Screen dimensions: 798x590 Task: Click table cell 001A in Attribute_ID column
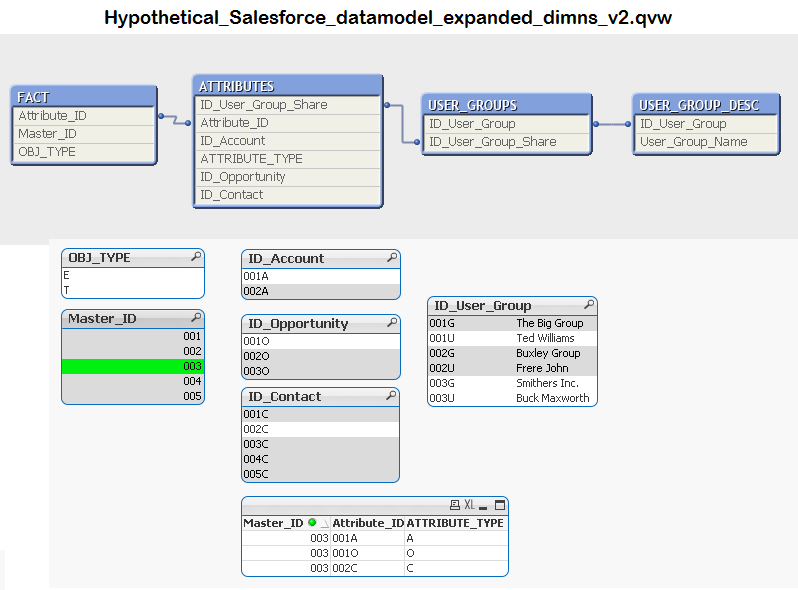coord(368,538)
